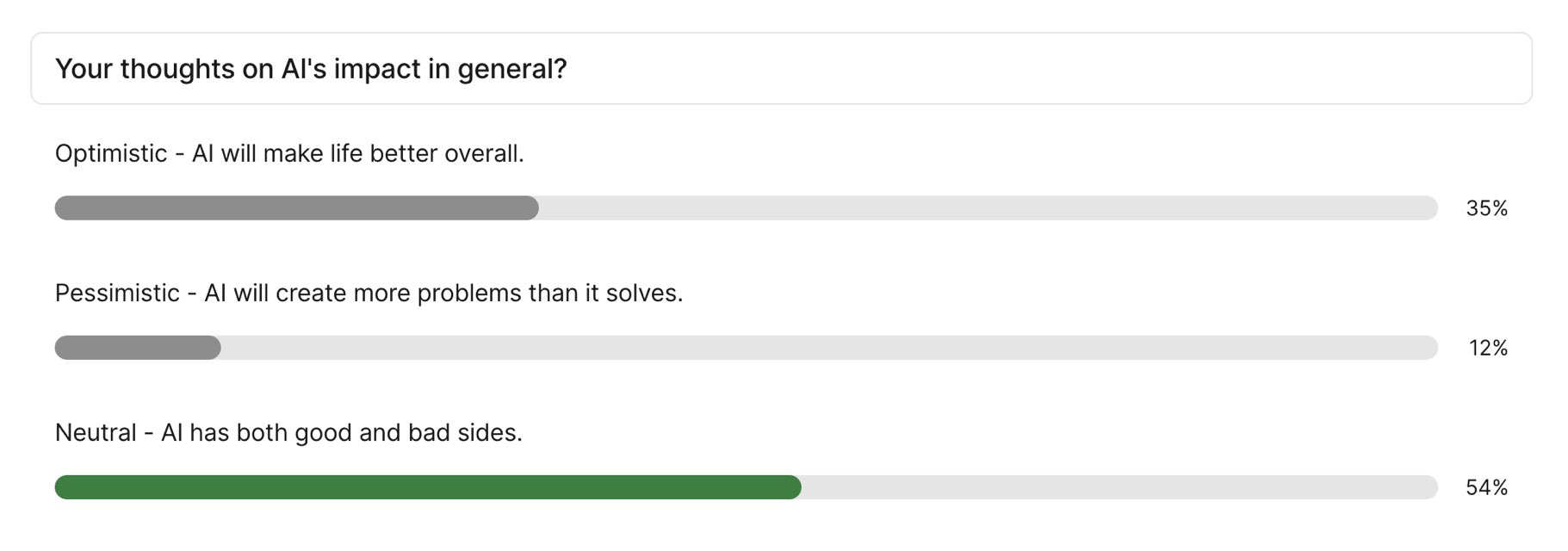Click the poll question about AI's impact
Viewport: 1568px width, 551px height.
[311, 69]
